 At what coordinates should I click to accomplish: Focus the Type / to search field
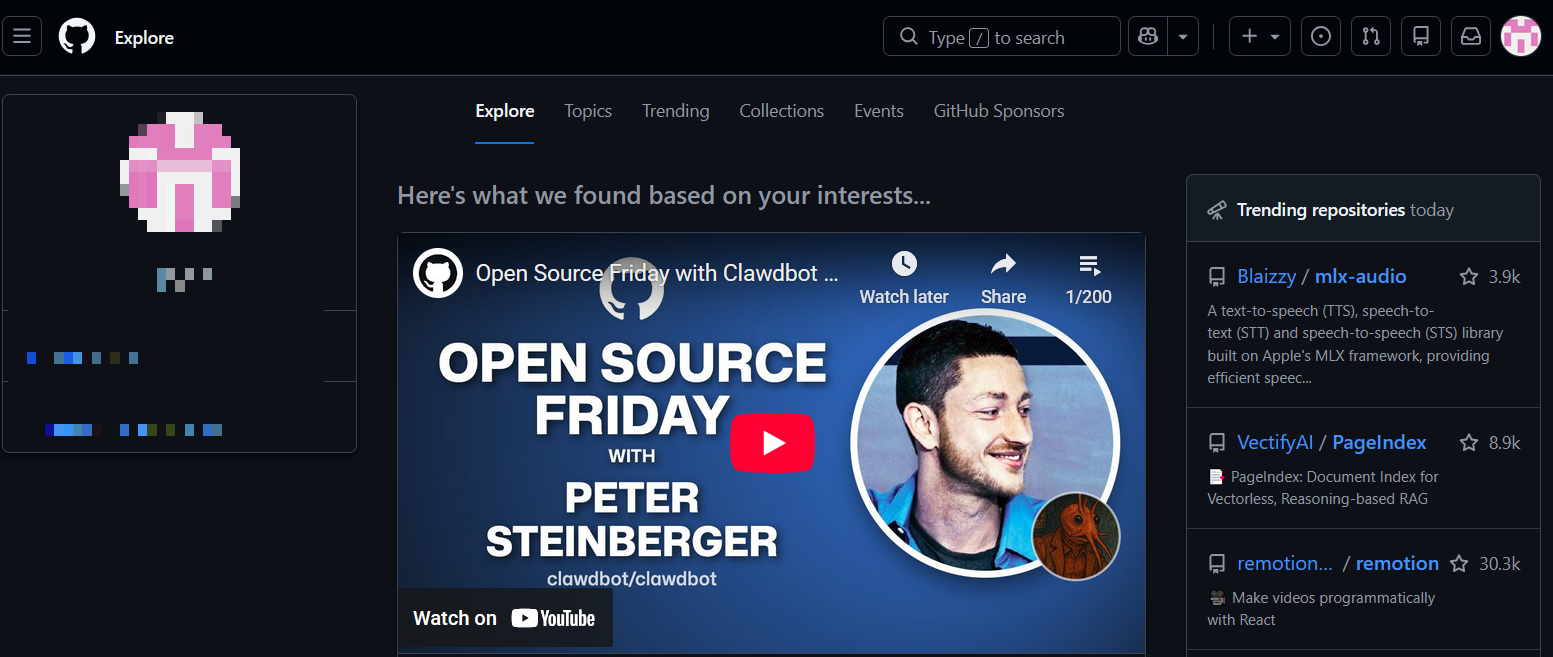(x=1002, y=37)
